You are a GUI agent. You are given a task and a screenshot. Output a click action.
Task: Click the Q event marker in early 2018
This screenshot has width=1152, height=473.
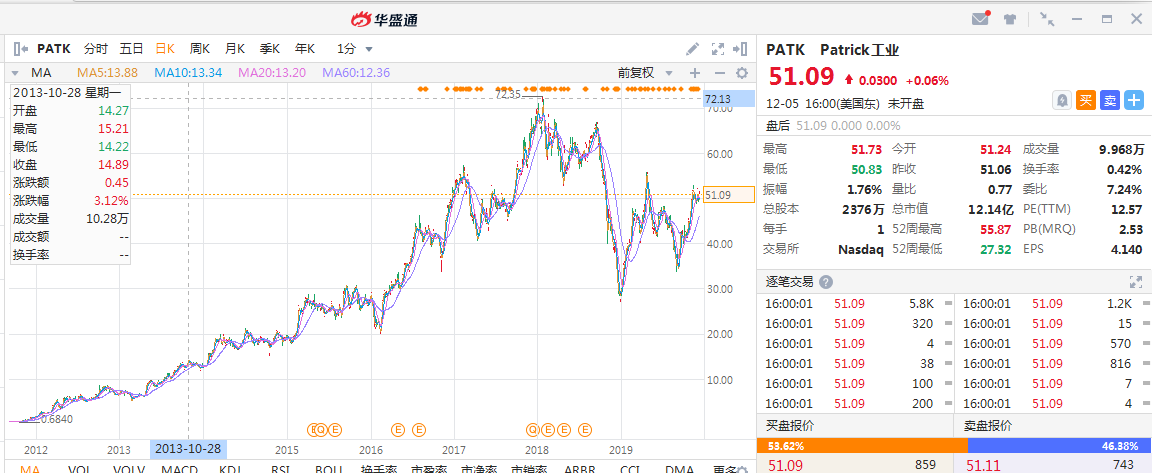(x=533, y=430)
